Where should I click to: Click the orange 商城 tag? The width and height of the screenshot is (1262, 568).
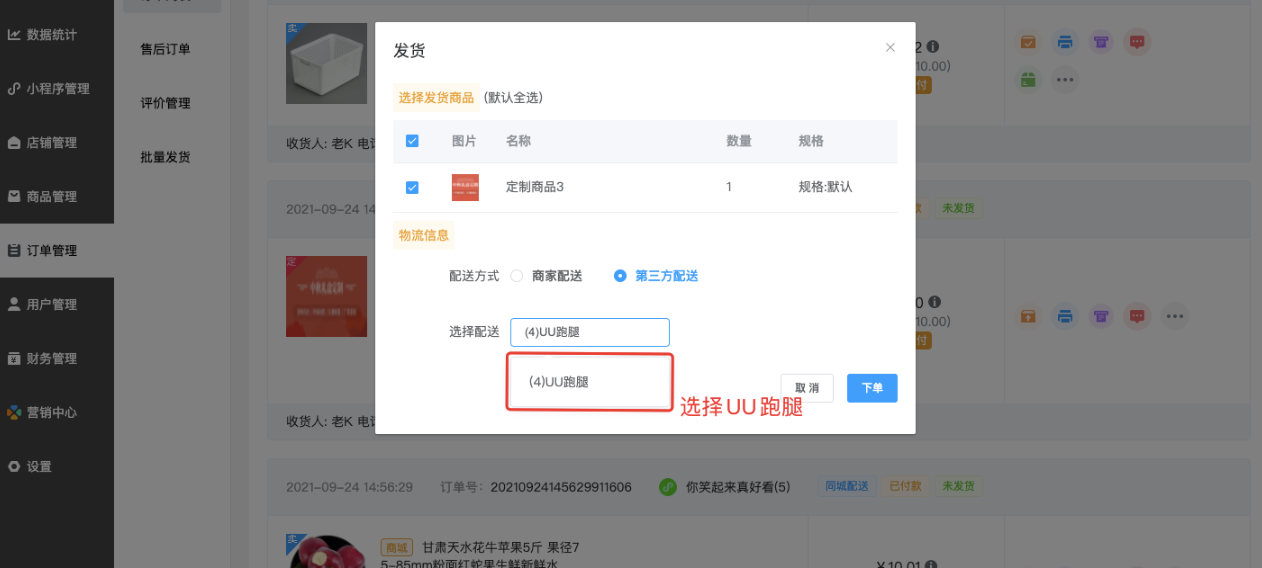(397, 547)
